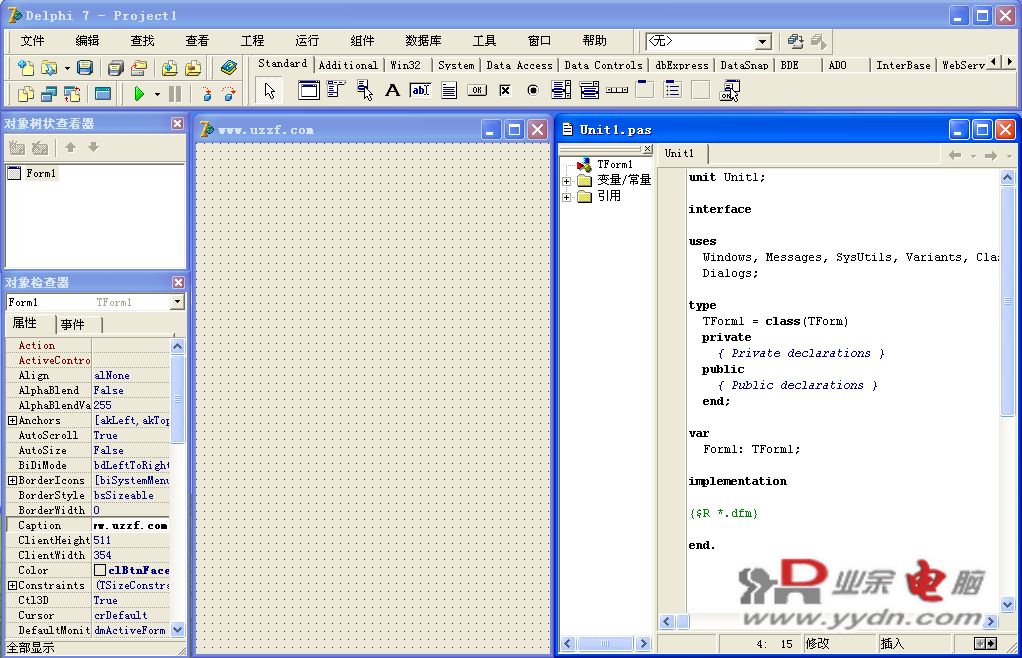
Task: Click the Step Over debug icon
Action: click(229, 94)
